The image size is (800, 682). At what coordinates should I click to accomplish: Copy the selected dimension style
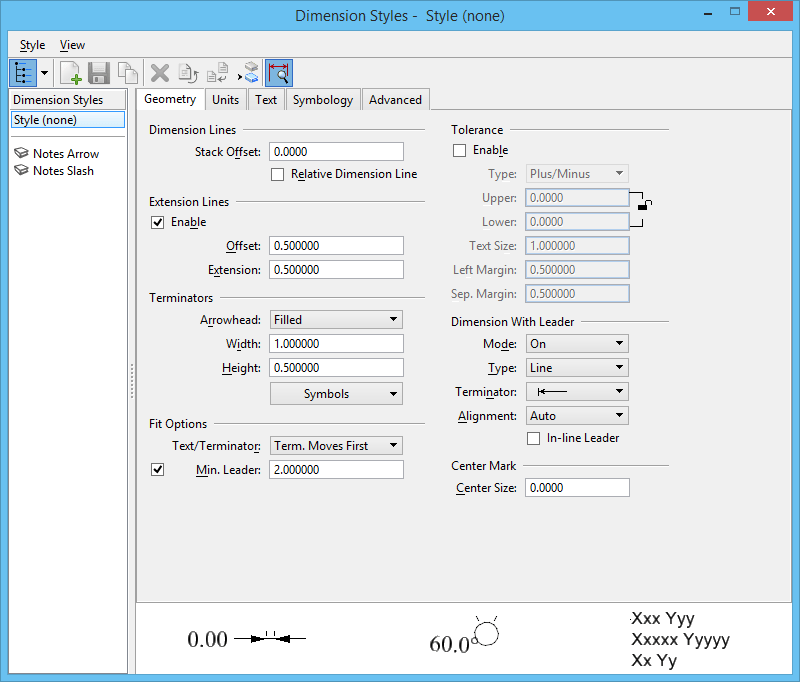point(127,72)
